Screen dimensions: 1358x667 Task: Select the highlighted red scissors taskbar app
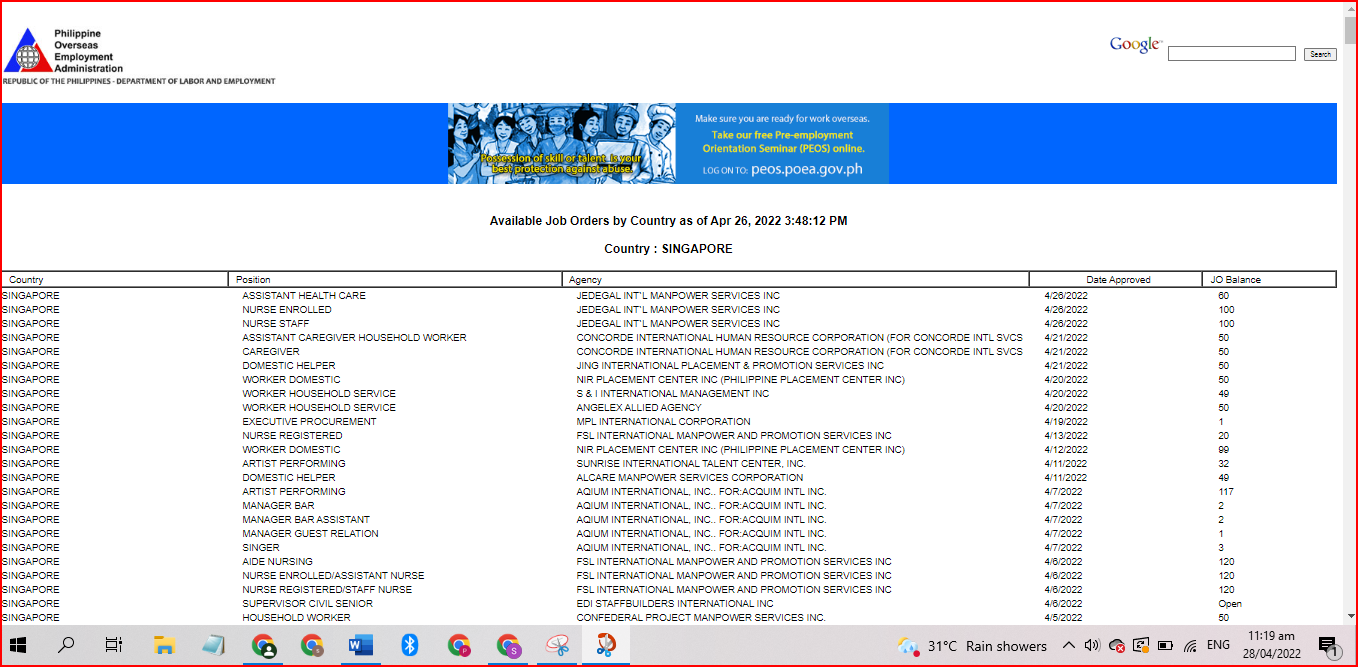pyautogui.click(x=606, y=645)
